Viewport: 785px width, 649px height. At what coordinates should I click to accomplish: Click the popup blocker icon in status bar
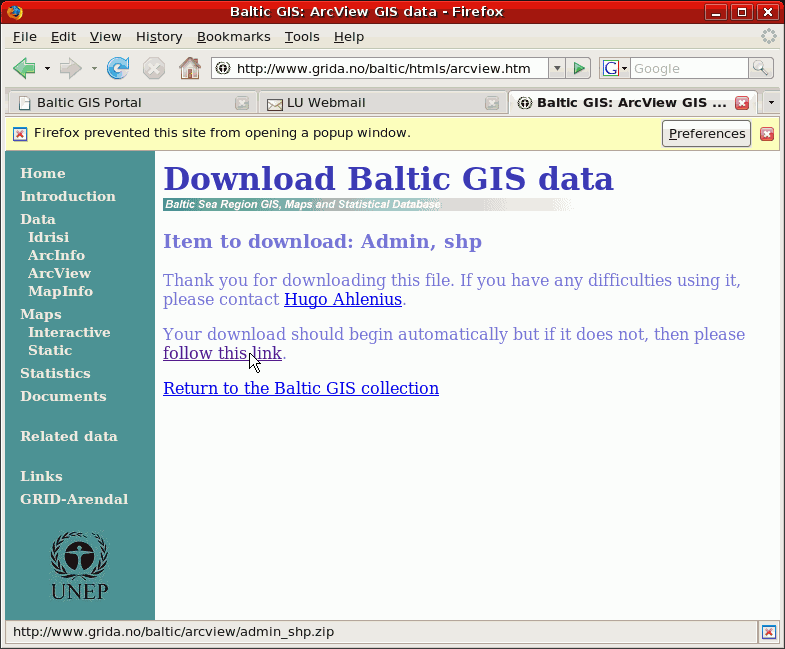point(769,632)
